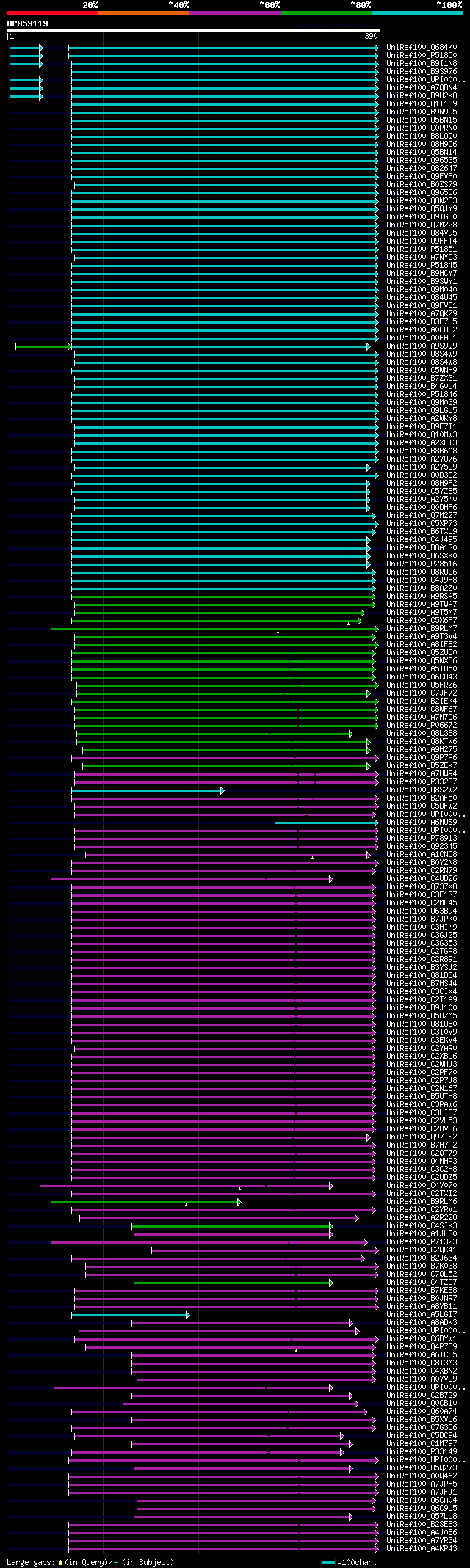Click the white query length bar under BP059119
The image size is (470, 1568).
point(194,31)
